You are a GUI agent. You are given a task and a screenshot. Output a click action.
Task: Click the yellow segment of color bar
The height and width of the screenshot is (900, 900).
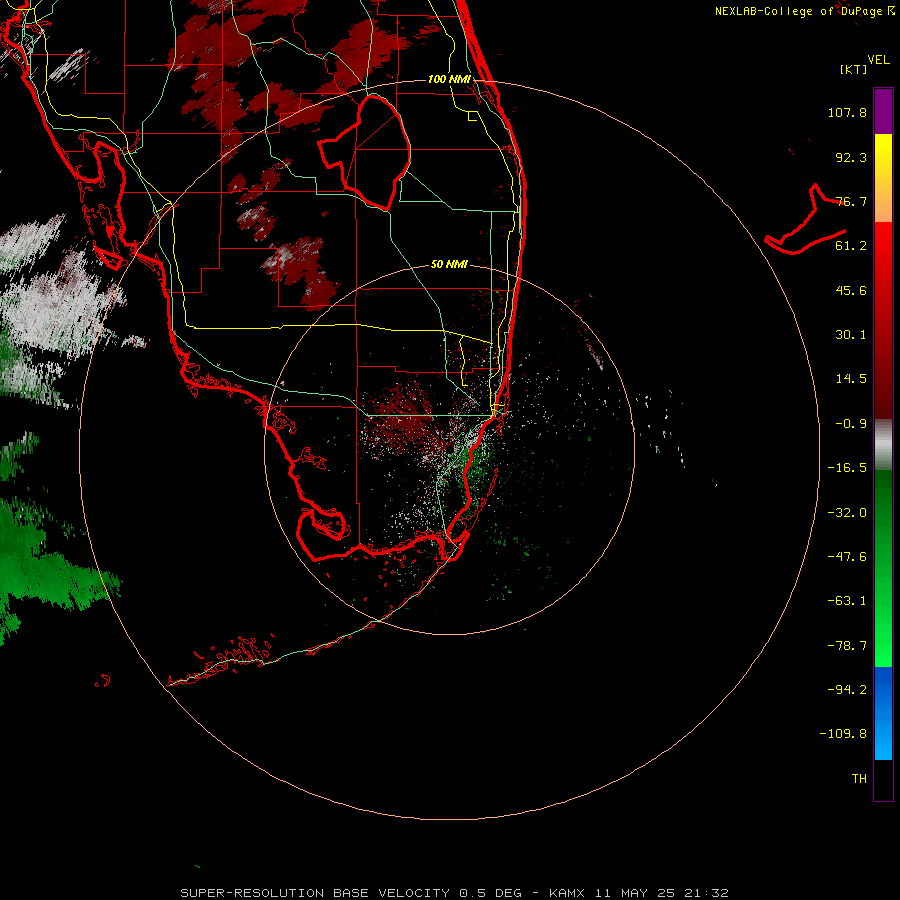pyautogui.click(x=883, y=155)
